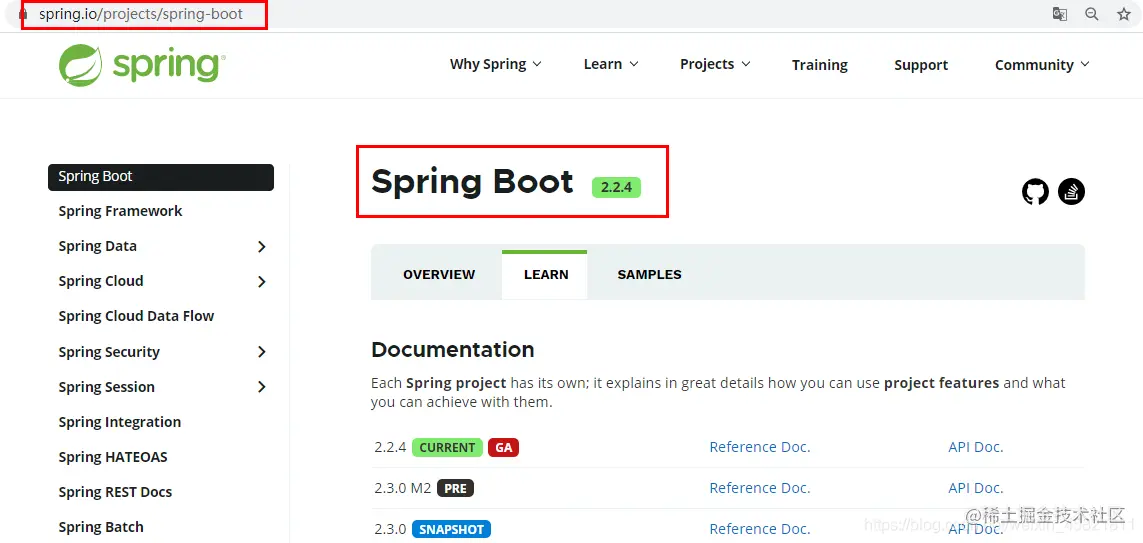Bookmark the page with the star icon
Viewport: 1143px width, 543px height.
tap(1124, 14)
